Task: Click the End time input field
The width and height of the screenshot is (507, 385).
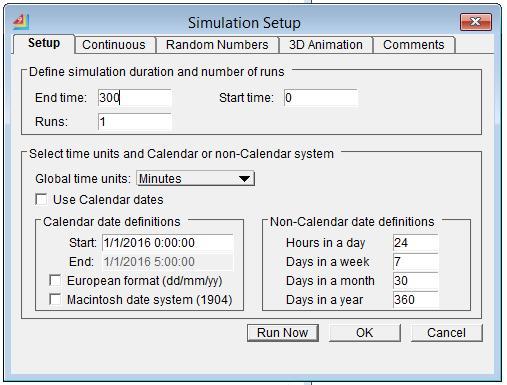Action: tap(135, 98)
